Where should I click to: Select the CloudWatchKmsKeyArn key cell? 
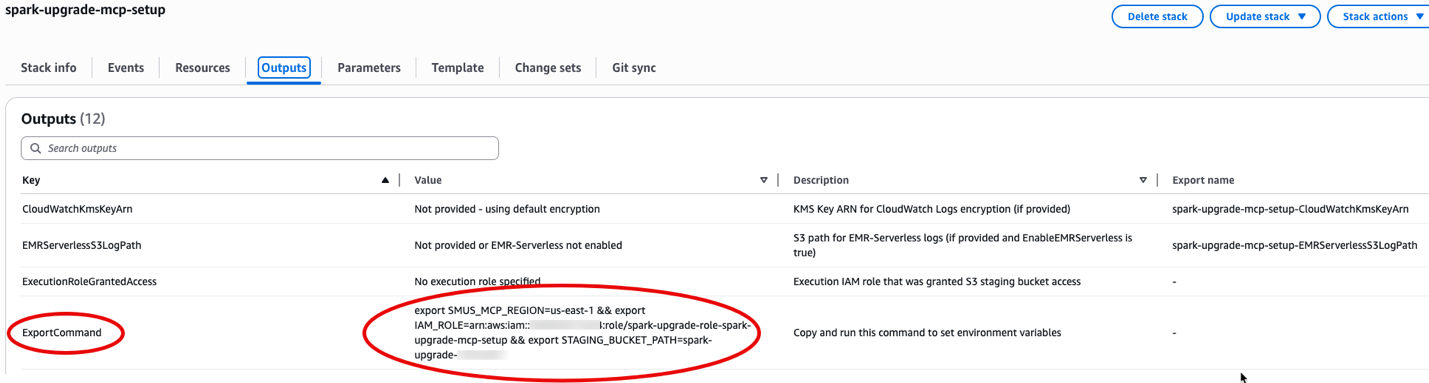coord(77,209)
